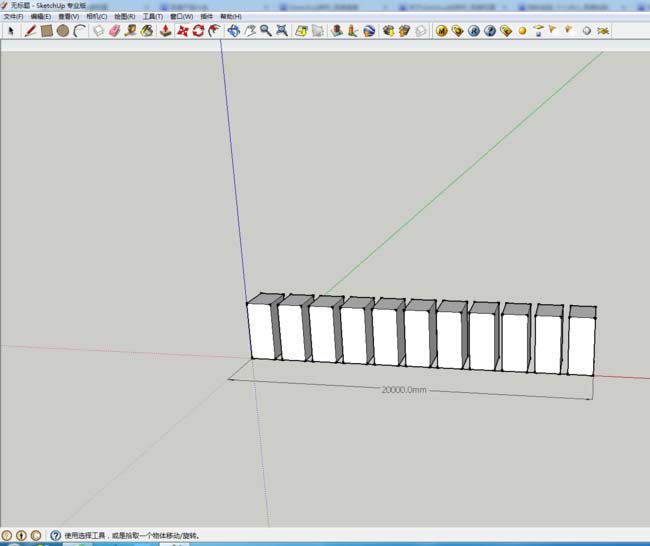The image size is (650, 546).
Task: Choose the Rectangle drawing tool
Action: 46,31
